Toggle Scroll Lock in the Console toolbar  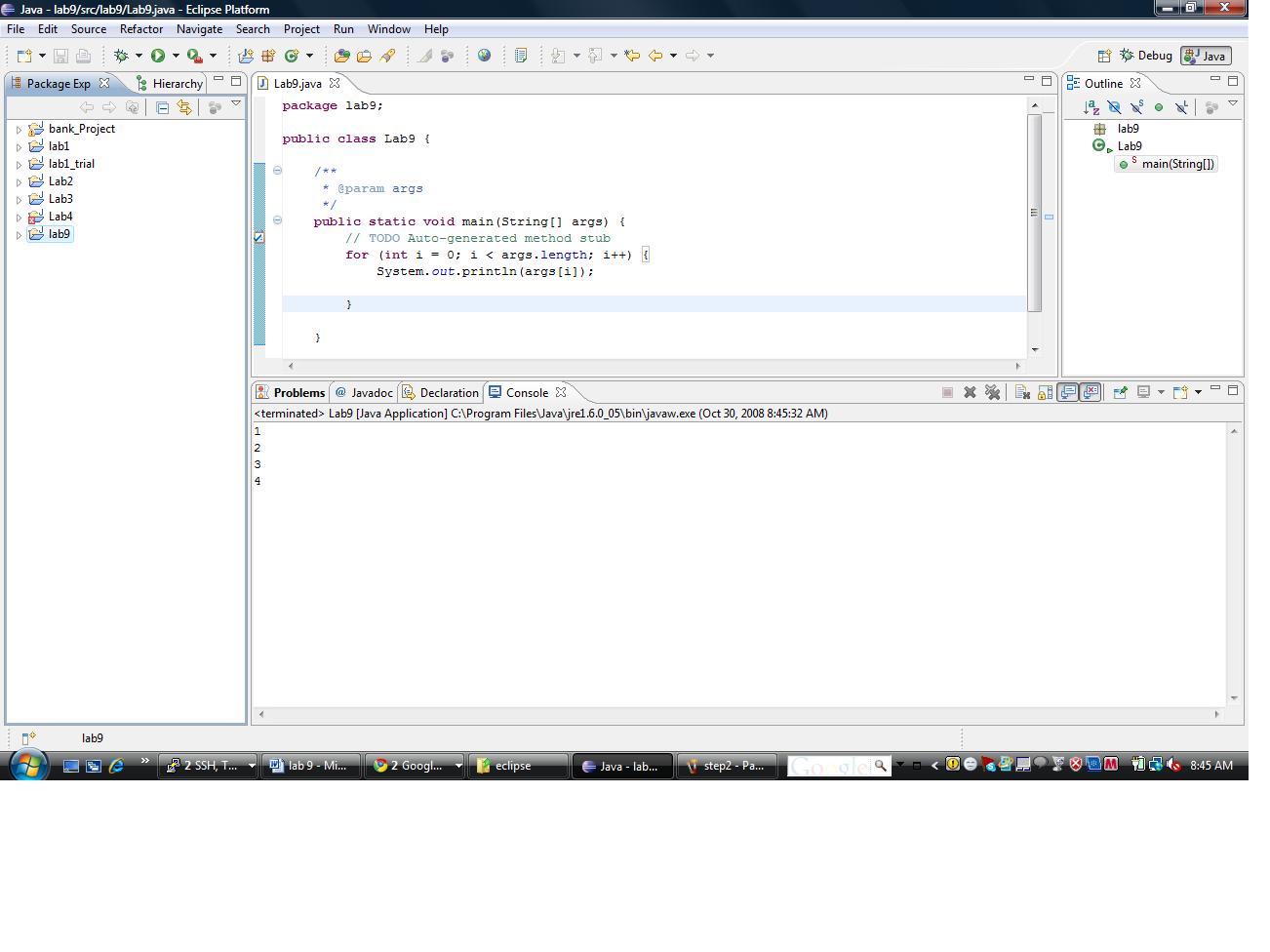1045,392
